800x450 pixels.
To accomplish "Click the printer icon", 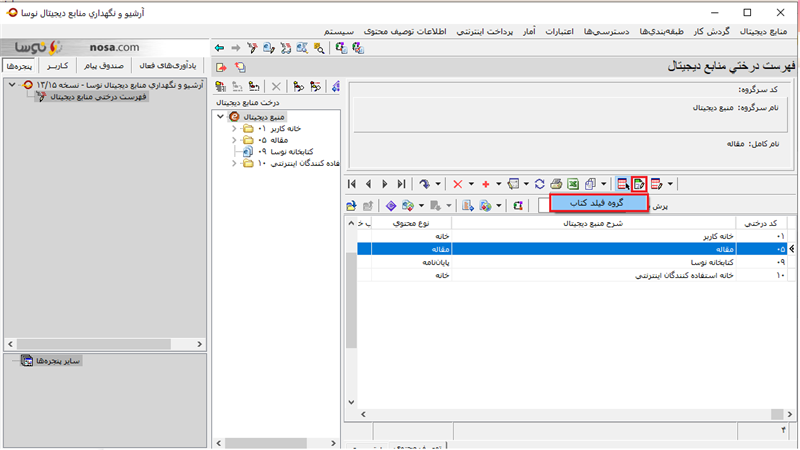I will point(557,184).
